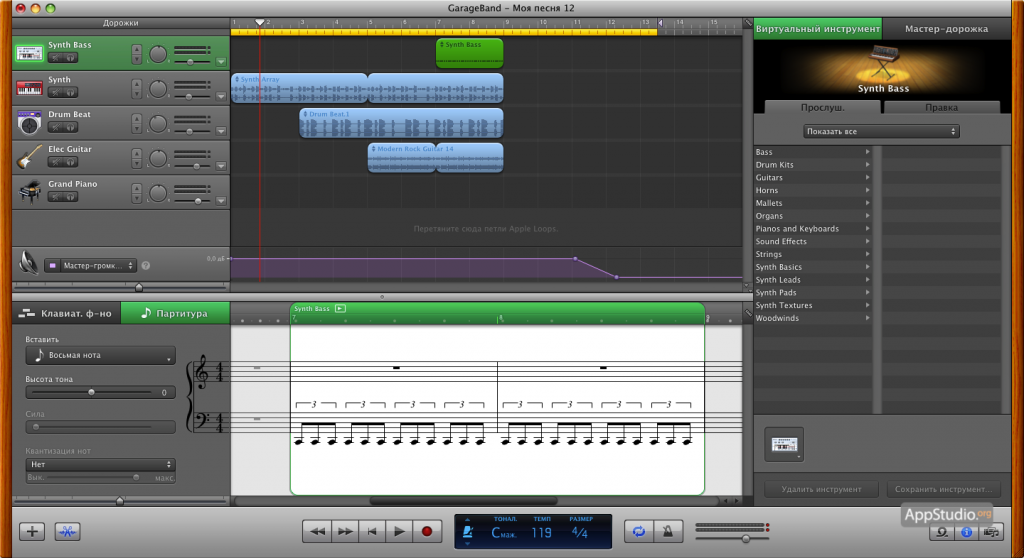This screenshot has height=558, width=1024.
Task: Select the Woodwinds category
Action: point(813,318)
